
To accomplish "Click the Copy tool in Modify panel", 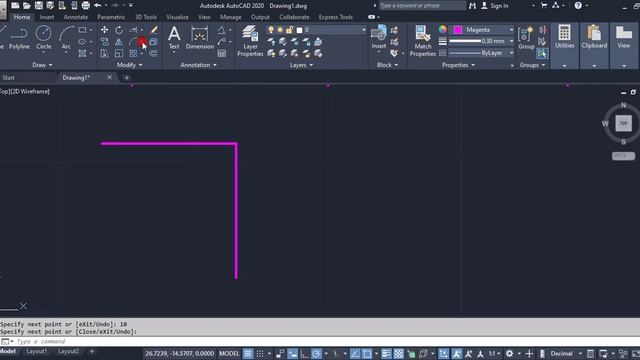I will [104, 42].
